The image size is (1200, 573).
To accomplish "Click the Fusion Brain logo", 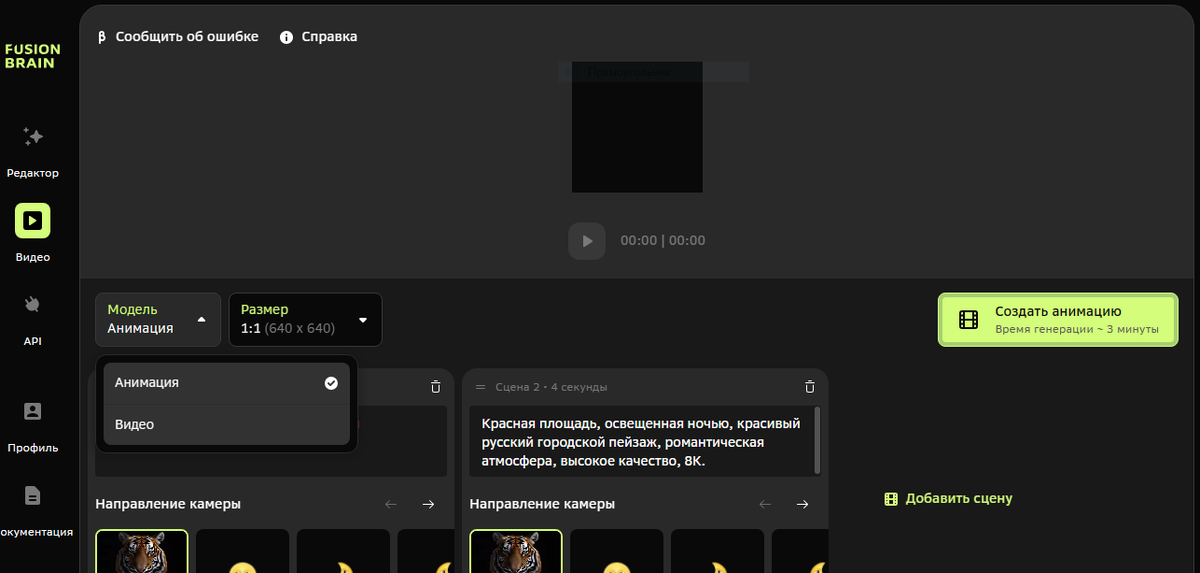I will [32, 56].
